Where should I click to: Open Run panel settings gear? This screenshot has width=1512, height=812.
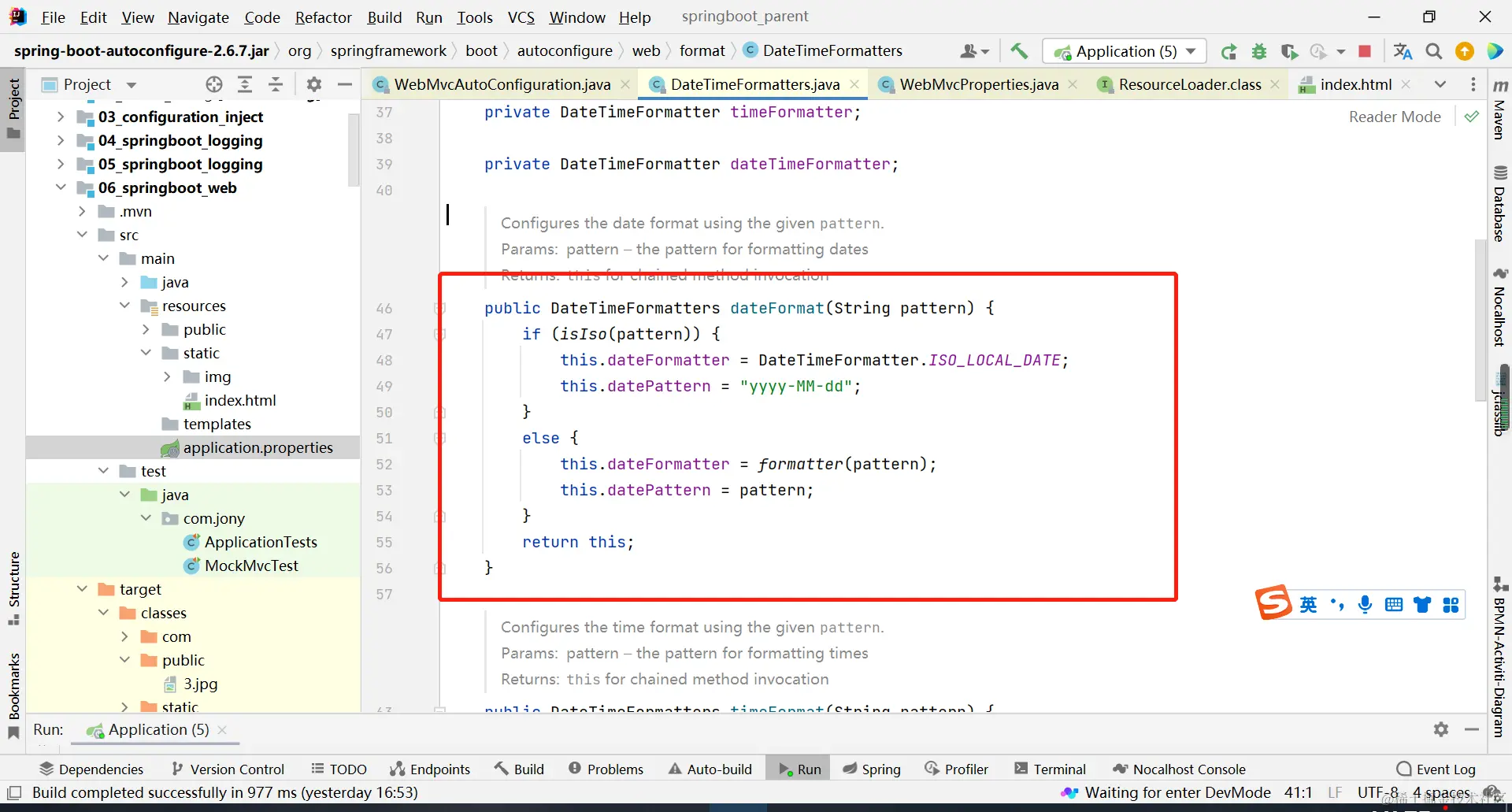(x=1441, y=729)
